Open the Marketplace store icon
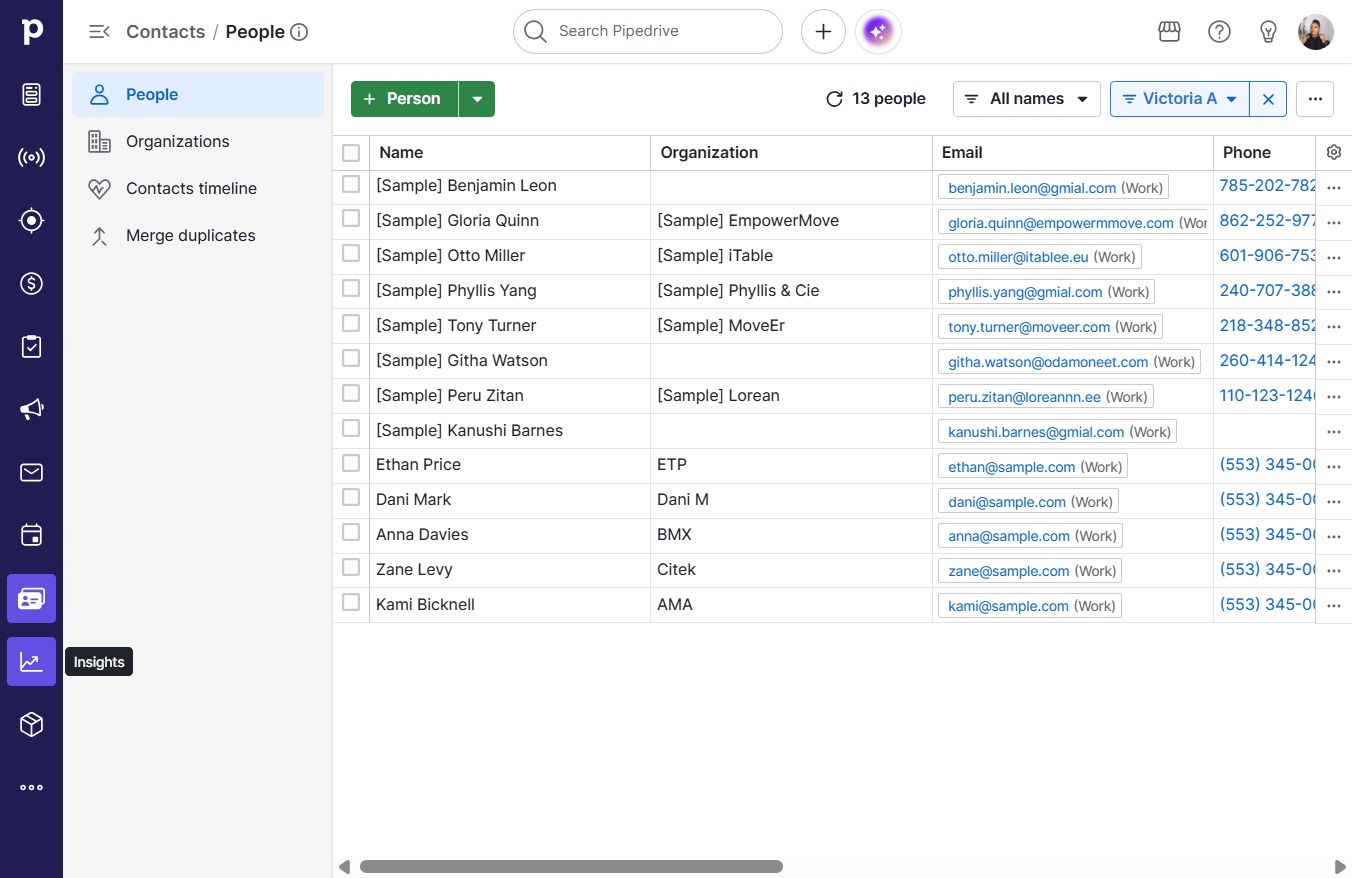Viewport: 1352px width, 878px height. [x=1169, y=32]
